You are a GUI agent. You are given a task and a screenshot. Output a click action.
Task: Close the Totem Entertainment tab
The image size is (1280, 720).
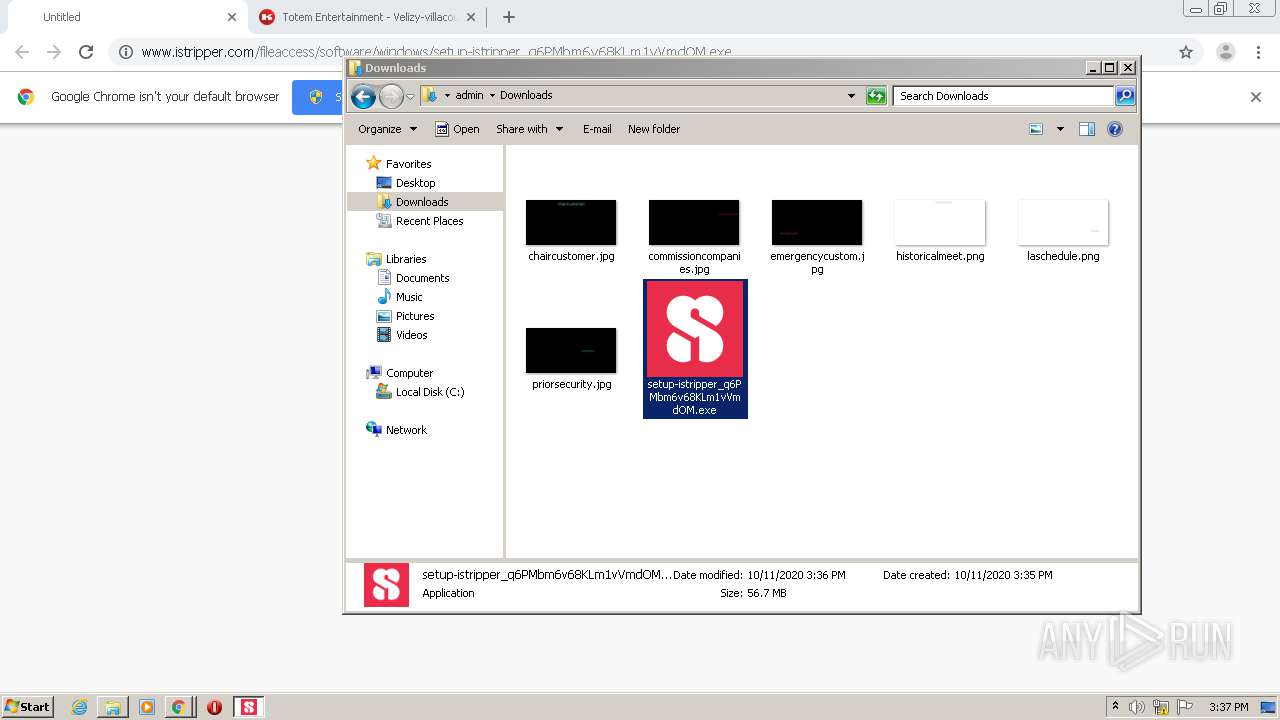pos(471,17)
